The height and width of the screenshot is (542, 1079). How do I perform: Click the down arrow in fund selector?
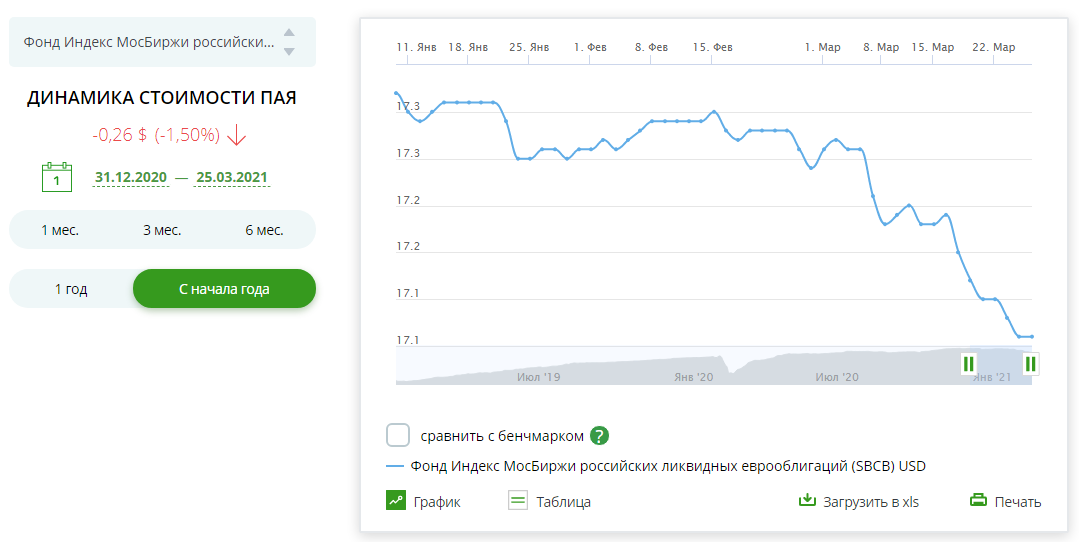click(289, 51)
